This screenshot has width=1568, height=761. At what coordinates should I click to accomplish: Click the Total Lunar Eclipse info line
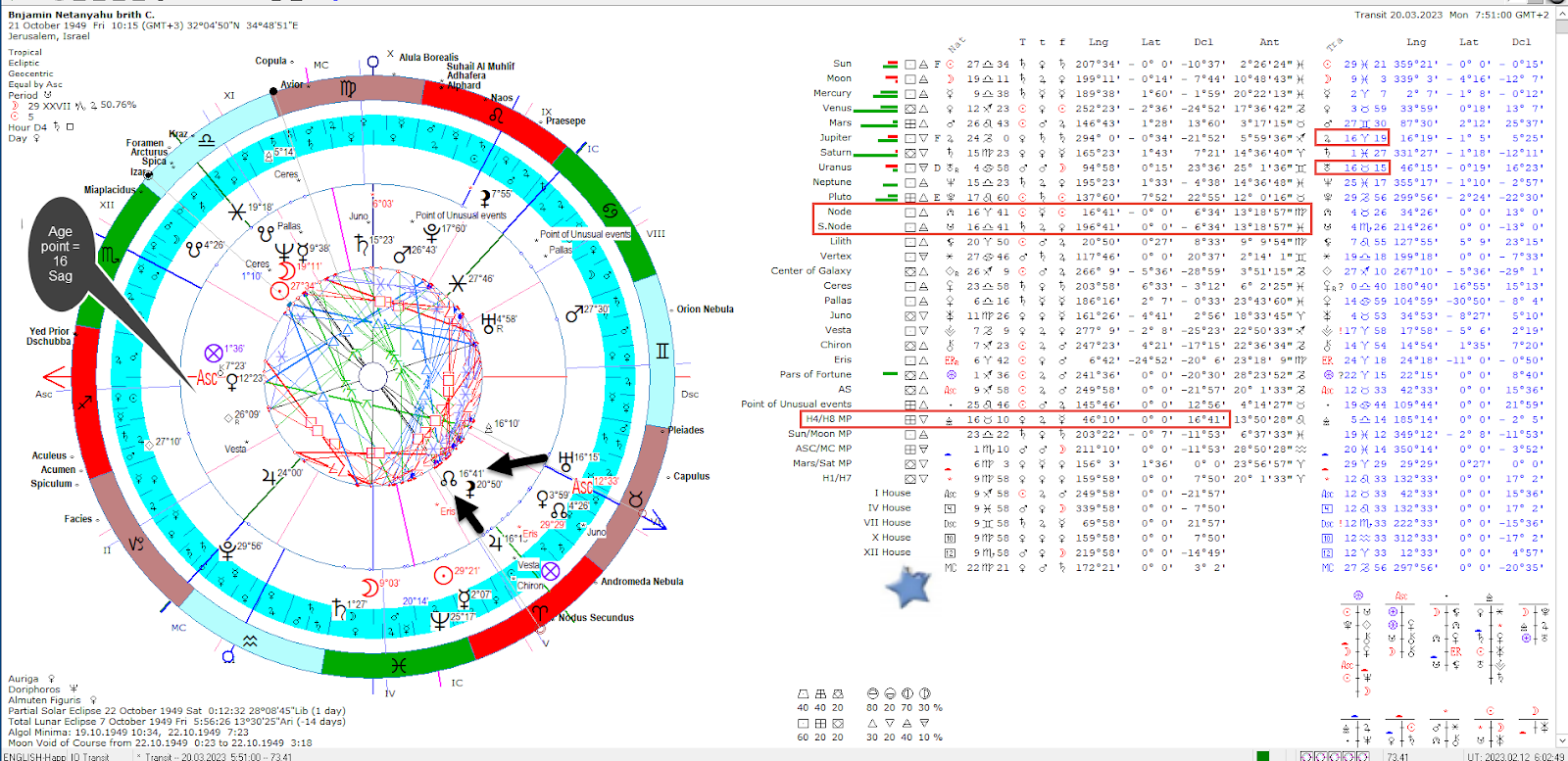[176, 722]
